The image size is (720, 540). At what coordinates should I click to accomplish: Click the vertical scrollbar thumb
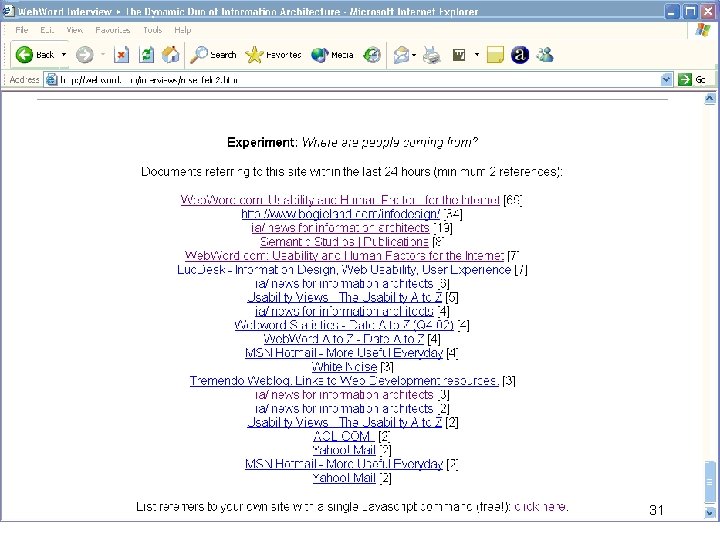[x=710, y=482]
